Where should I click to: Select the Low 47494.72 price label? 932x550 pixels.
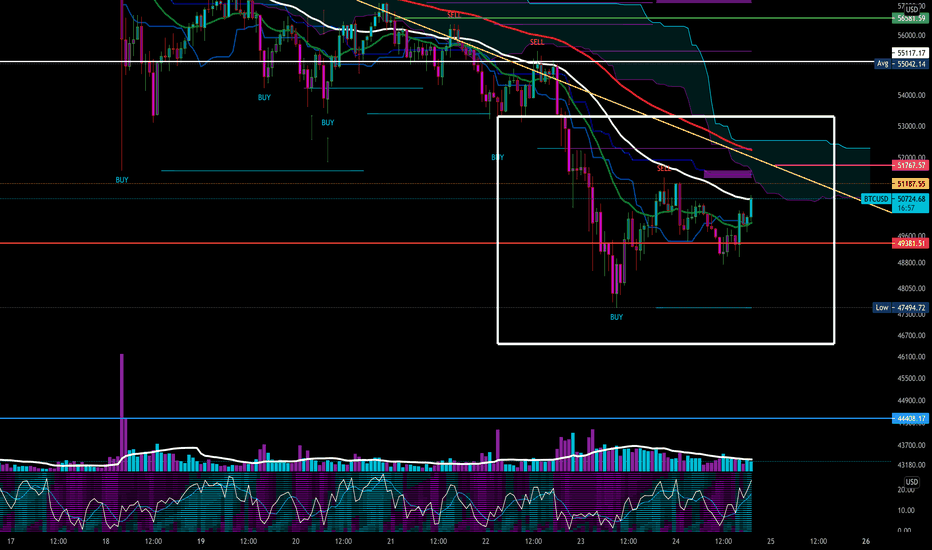(x=901, y=307)
